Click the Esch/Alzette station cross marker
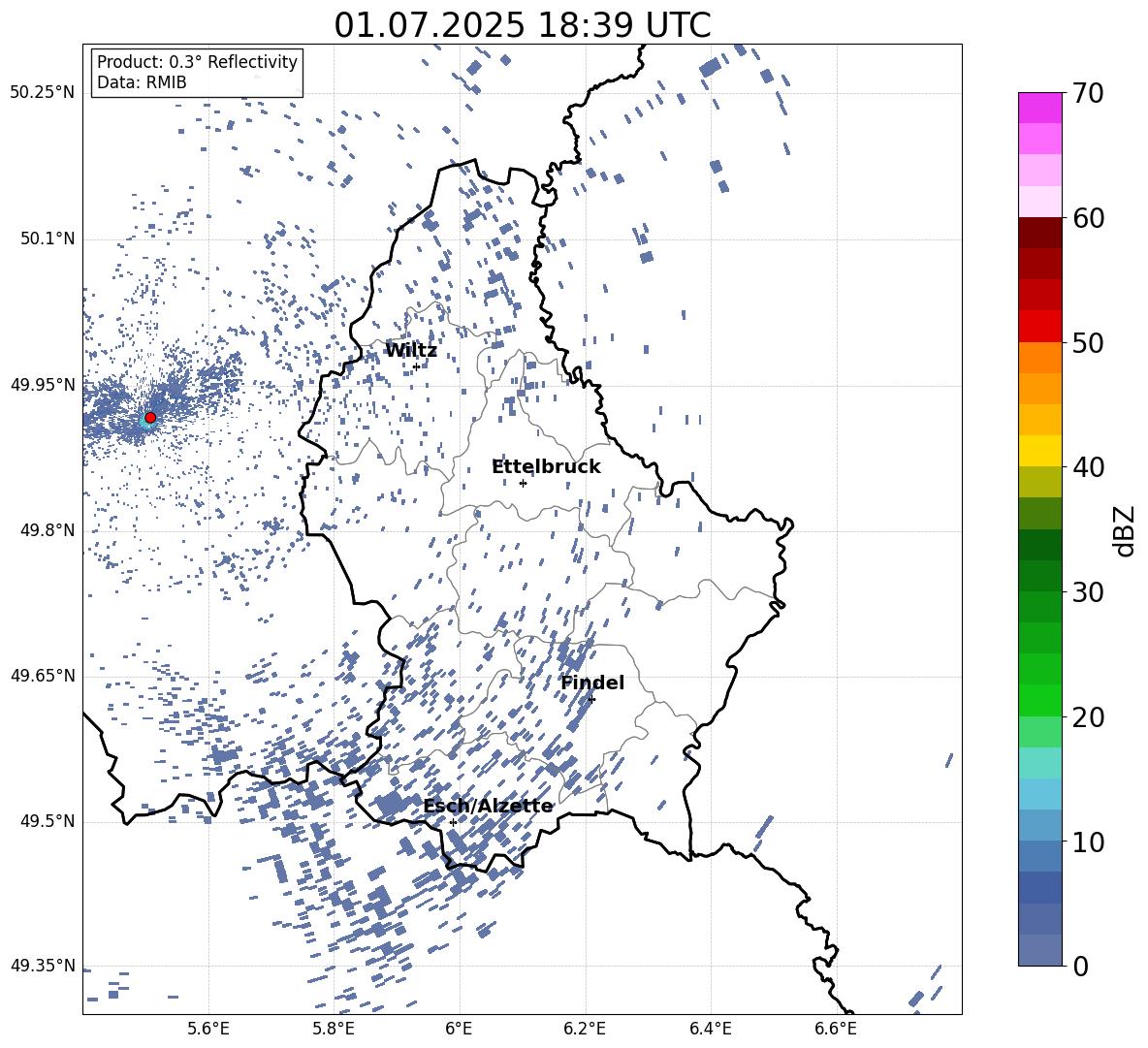1148x1048 pixels. click(x=453, y=822)
